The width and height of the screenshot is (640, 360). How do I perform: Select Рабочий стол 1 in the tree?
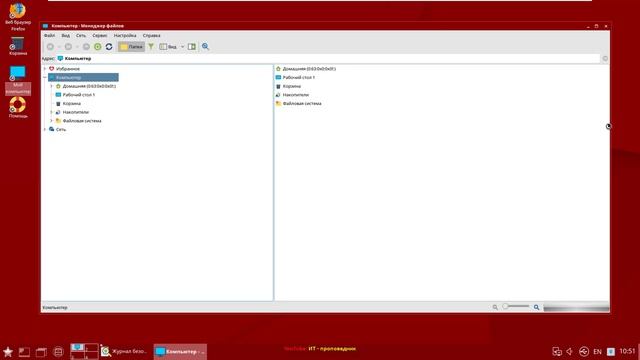tap(75, 95)
